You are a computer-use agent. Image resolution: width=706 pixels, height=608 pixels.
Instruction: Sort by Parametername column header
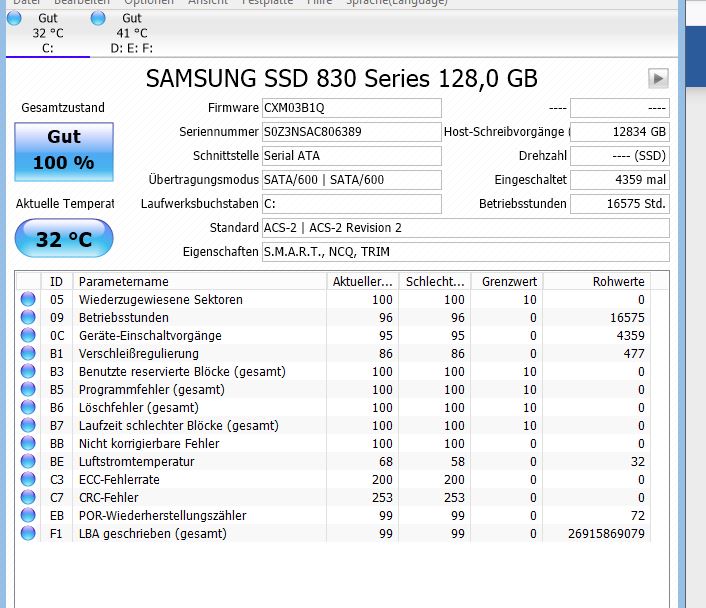pyautogui.click(x=199, y=281)
